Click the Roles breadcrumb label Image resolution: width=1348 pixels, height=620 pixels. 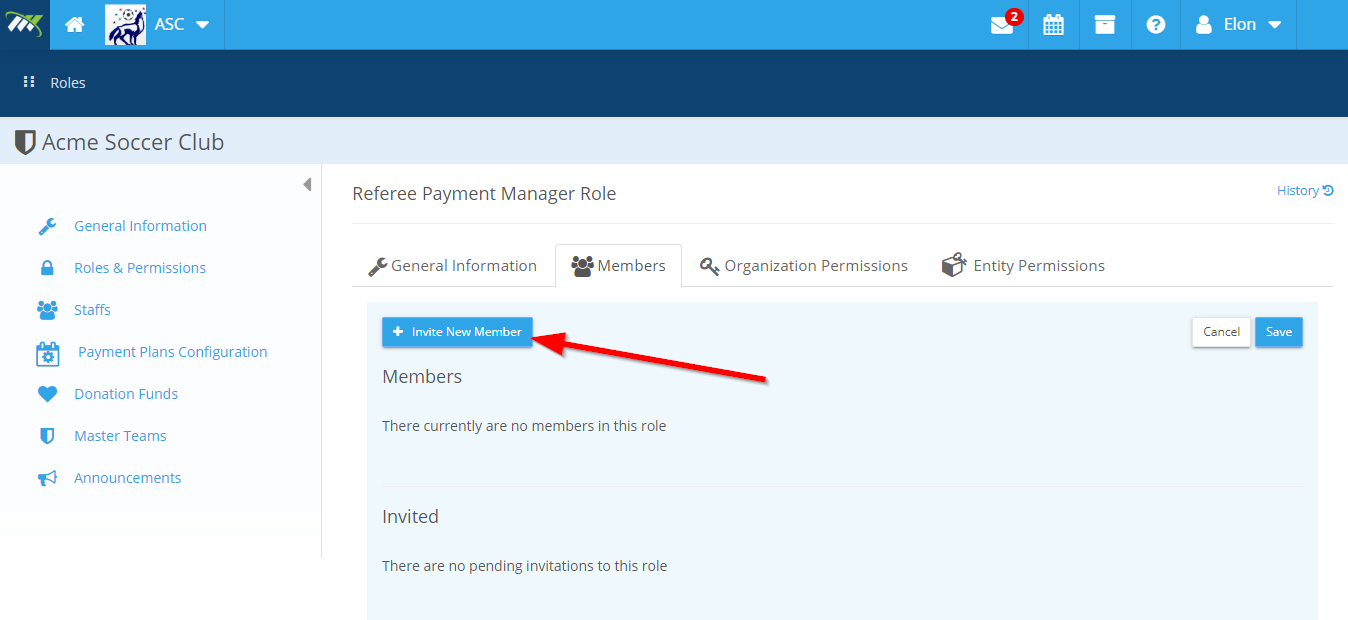[68, 83]
